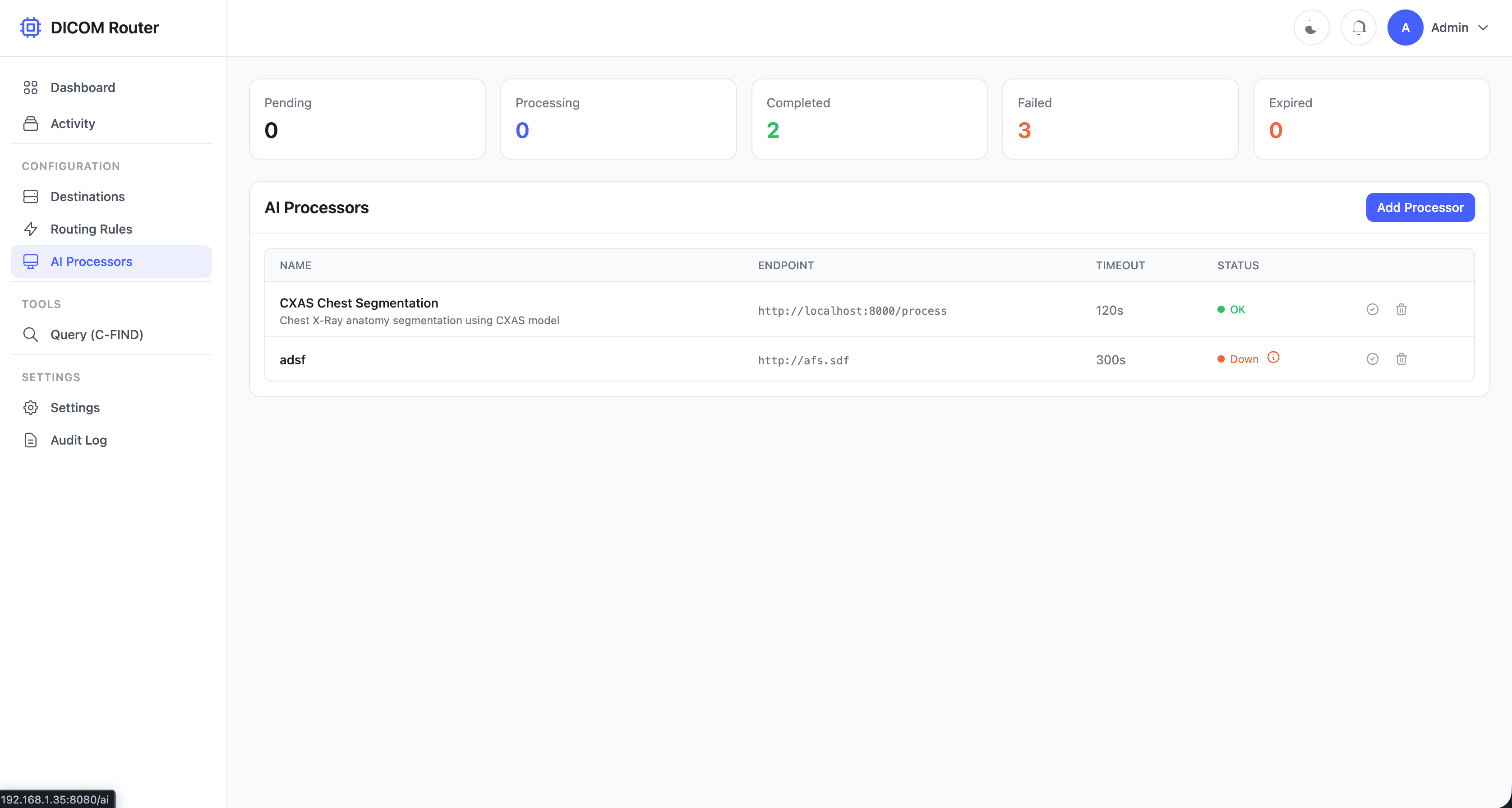
Task: Select the Routing Rules lightning icon
Action: tap(31, 229)
